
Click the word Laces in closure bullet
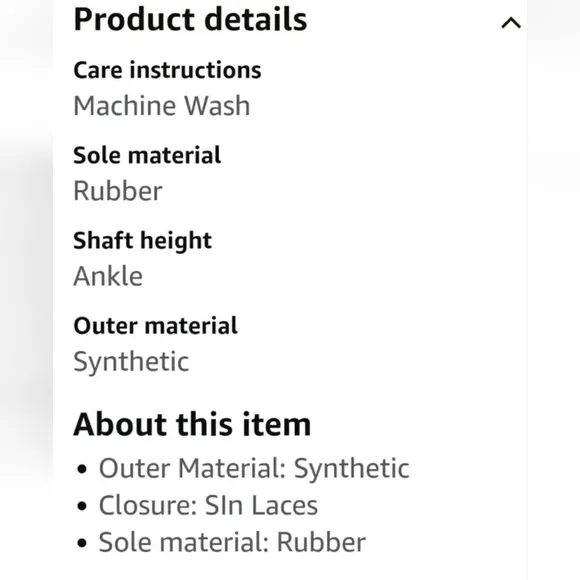click(x=284, y=505)
